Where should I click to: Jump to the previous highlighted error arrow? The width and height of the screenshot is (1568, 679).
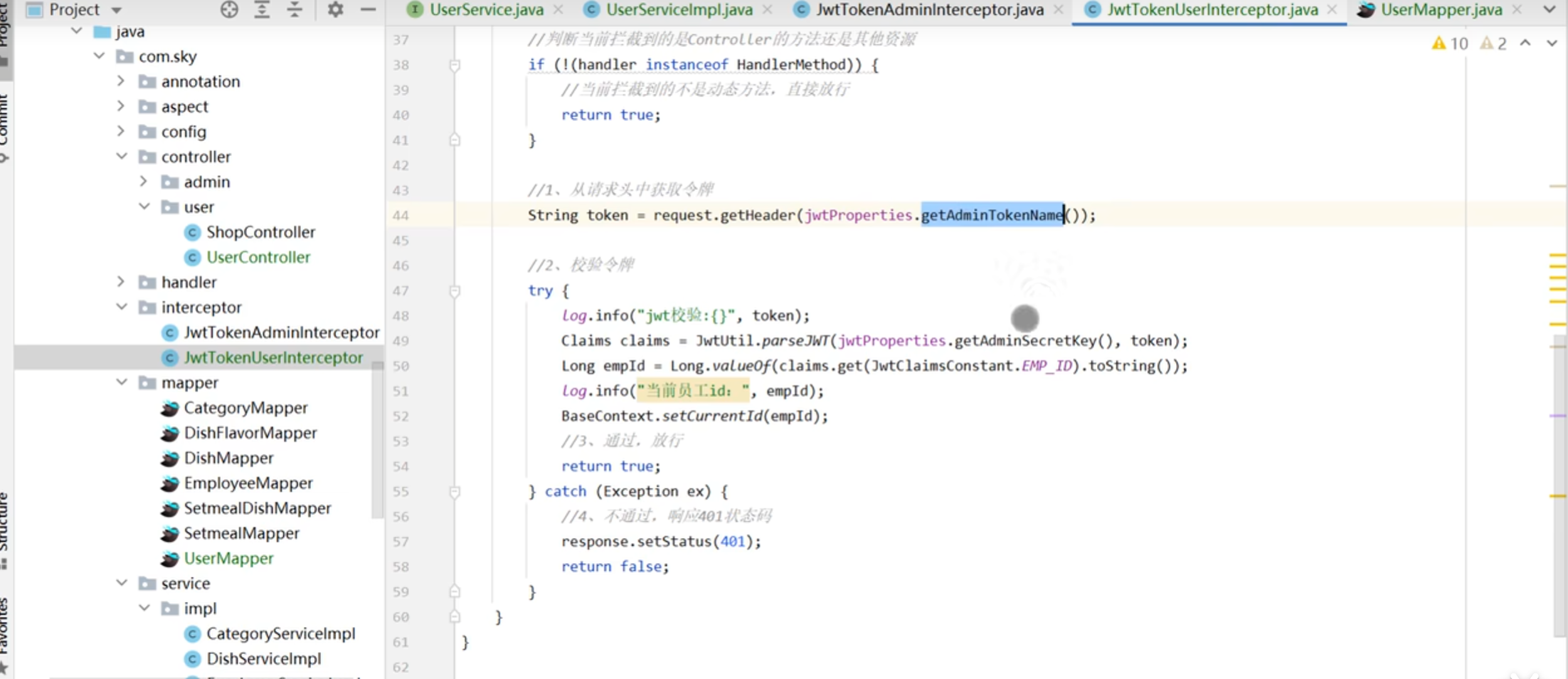coord(1525,43)
